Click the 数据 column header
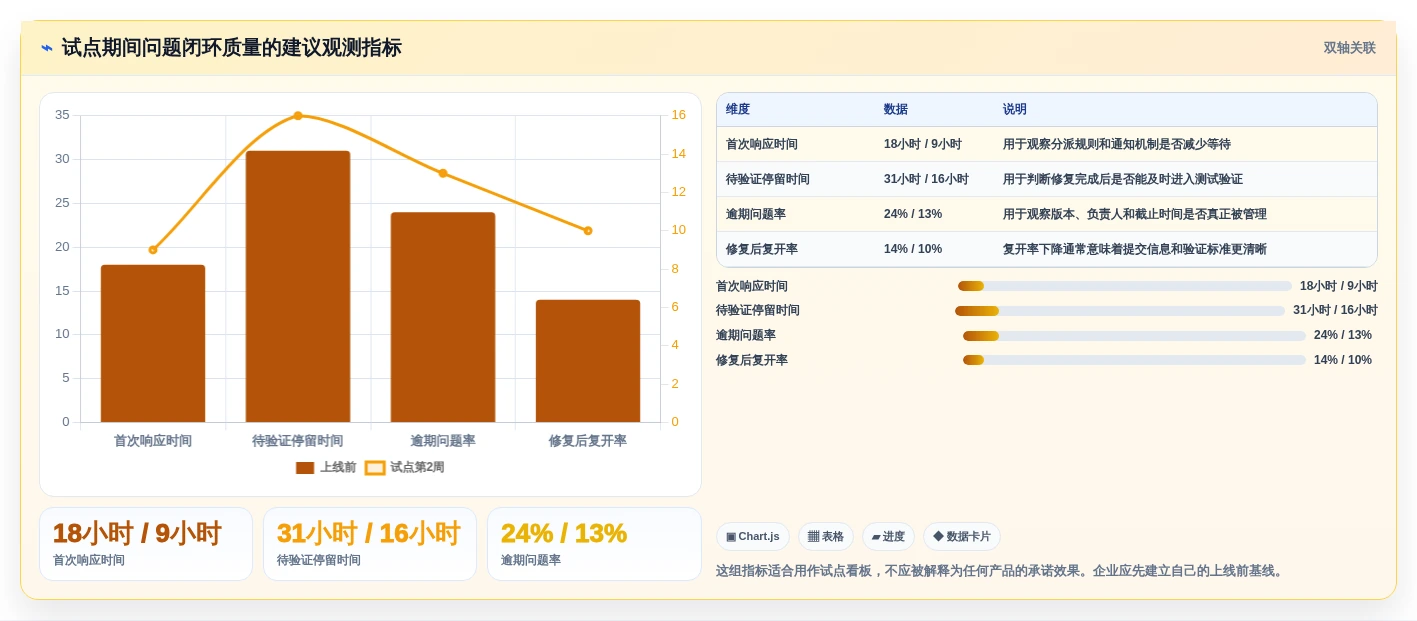Viewport: 1417px width, 621px height. coord(896,109)
